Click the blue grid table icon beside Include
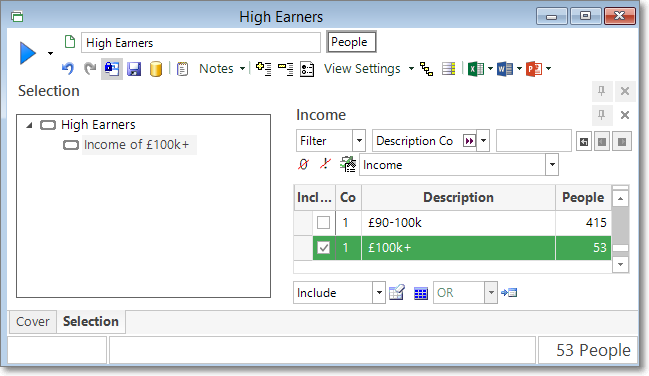This screenshot has height=376, width=649. 421,293
